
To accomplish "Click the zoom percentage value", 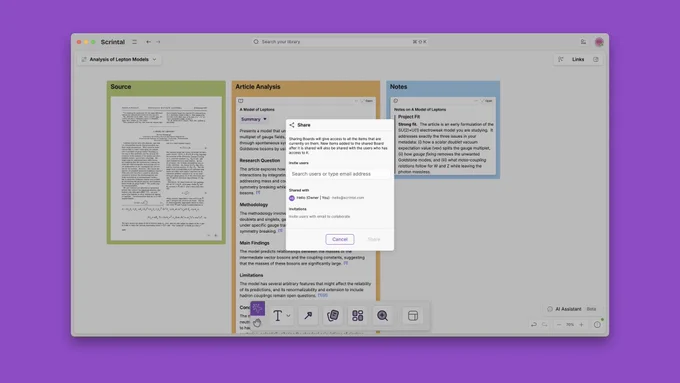I will tap(570, 324).
